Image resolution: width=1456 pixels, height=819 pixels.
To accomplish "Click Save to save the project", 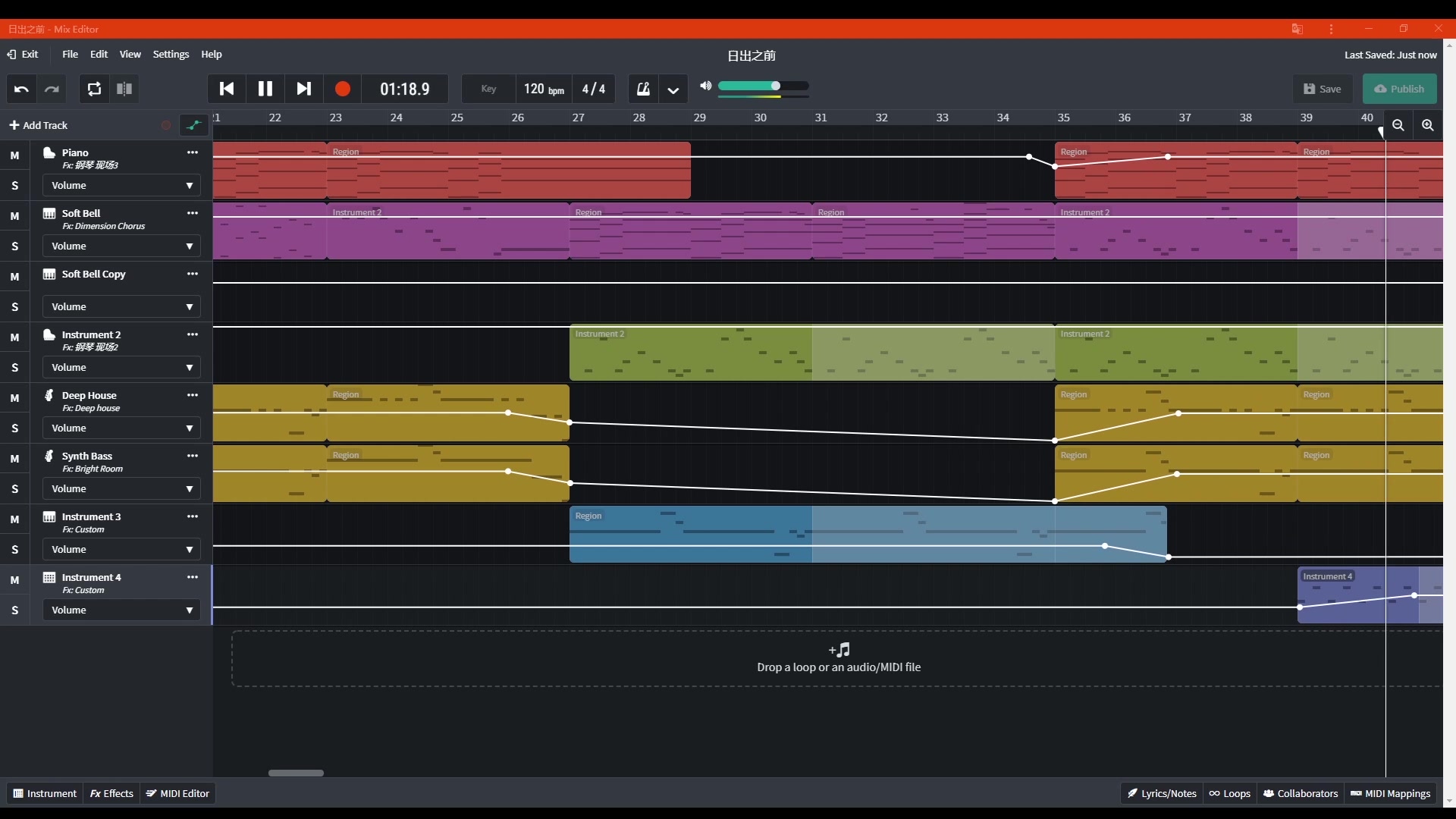I will tap(1321, 88).
